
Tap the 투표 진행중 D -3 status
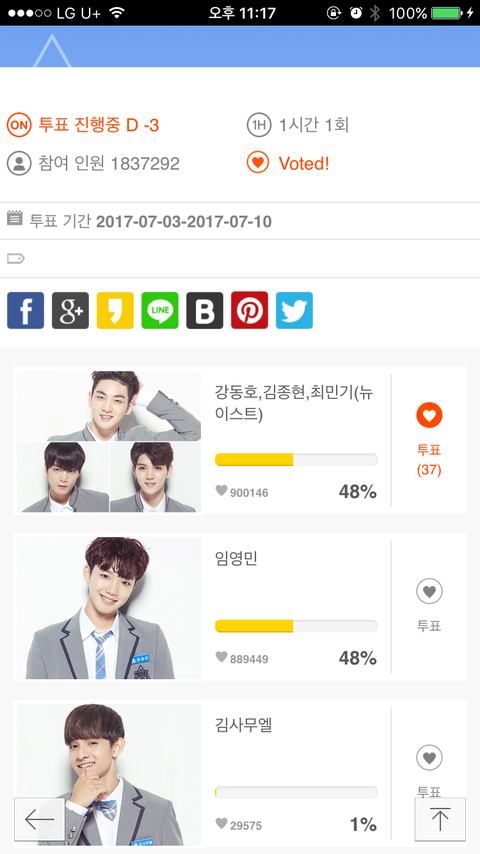click(x=83, y=125)
